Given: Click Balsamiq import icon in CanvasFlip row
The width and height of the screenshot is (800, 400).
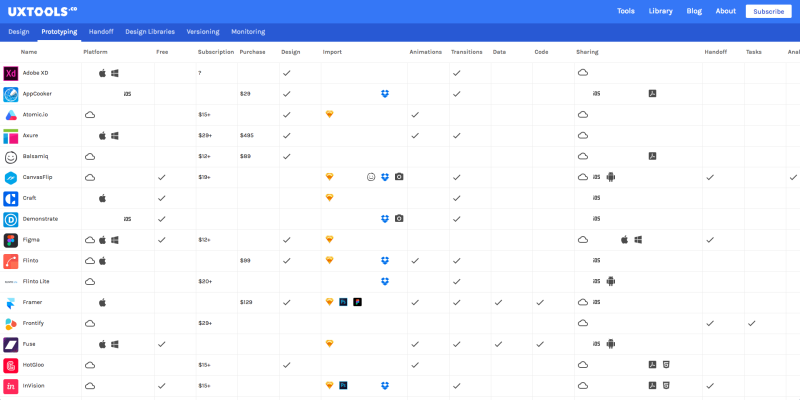Looking at the screenshot, I should coord(371,177).
